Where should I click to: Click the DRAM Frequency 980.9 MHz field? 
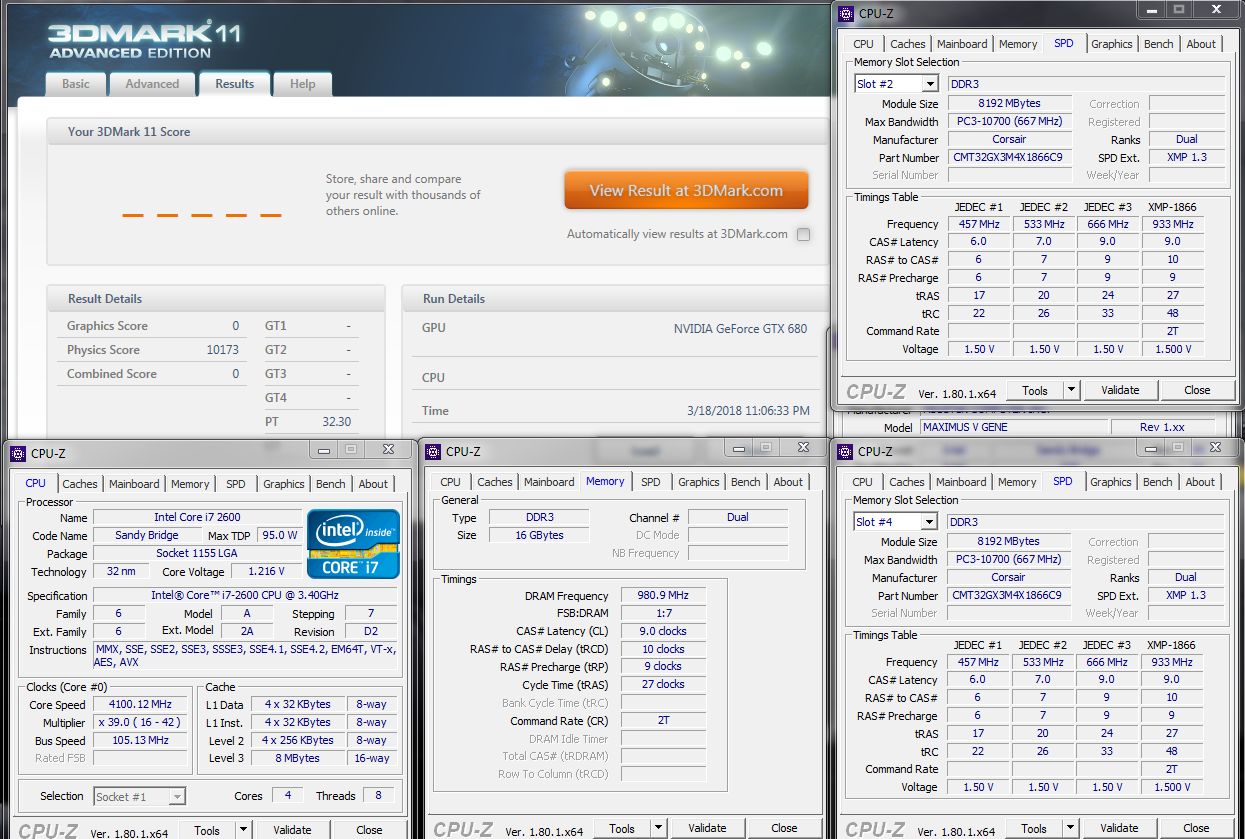coord(663,596)
